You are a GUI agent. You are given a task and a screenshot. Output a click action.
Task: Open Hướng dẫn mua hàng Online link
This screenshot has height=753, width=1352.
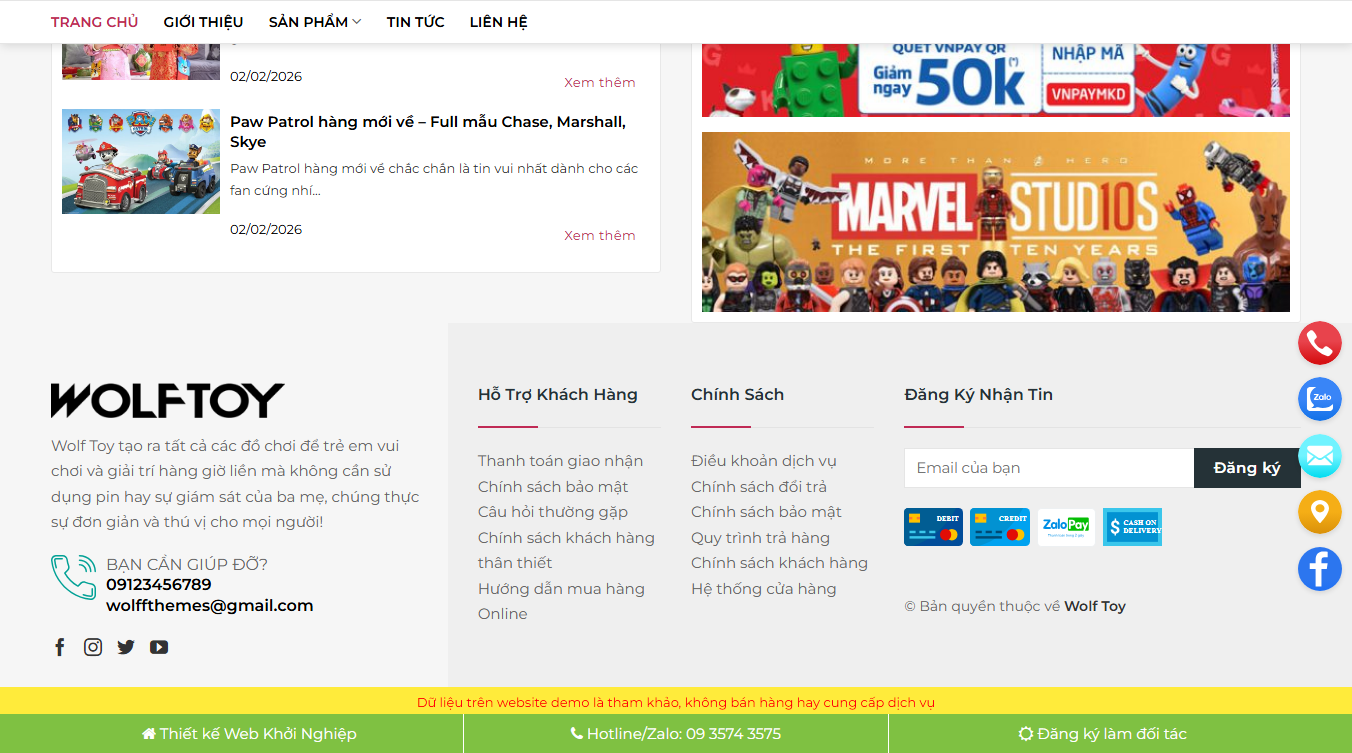click(x=561, y=601)
